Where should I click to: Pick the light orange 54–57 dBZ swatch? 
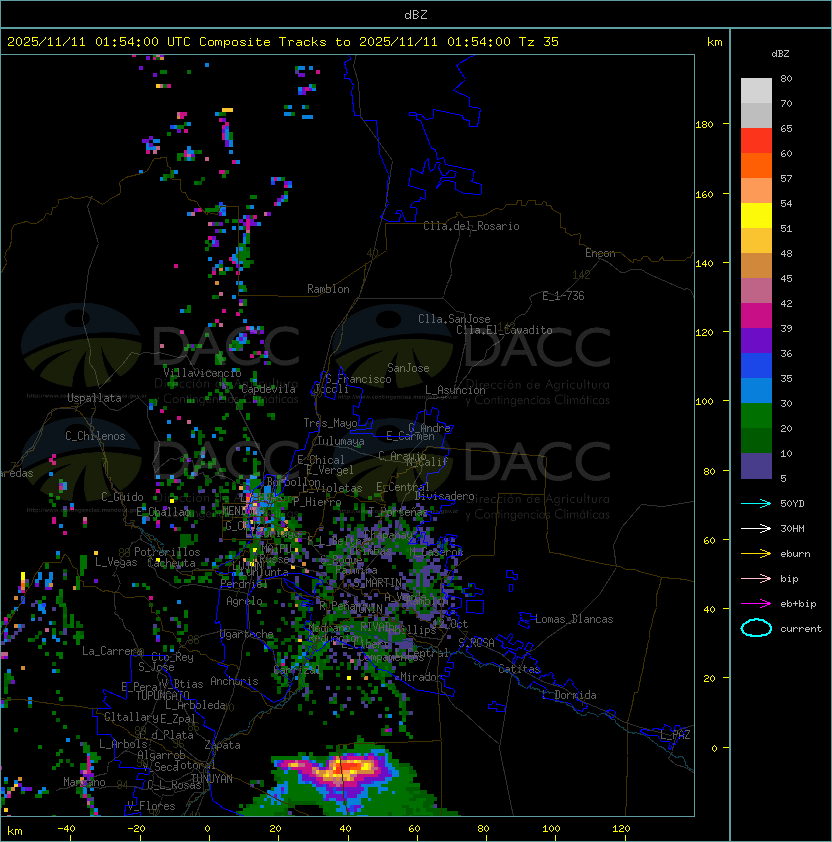click(756, 190)
